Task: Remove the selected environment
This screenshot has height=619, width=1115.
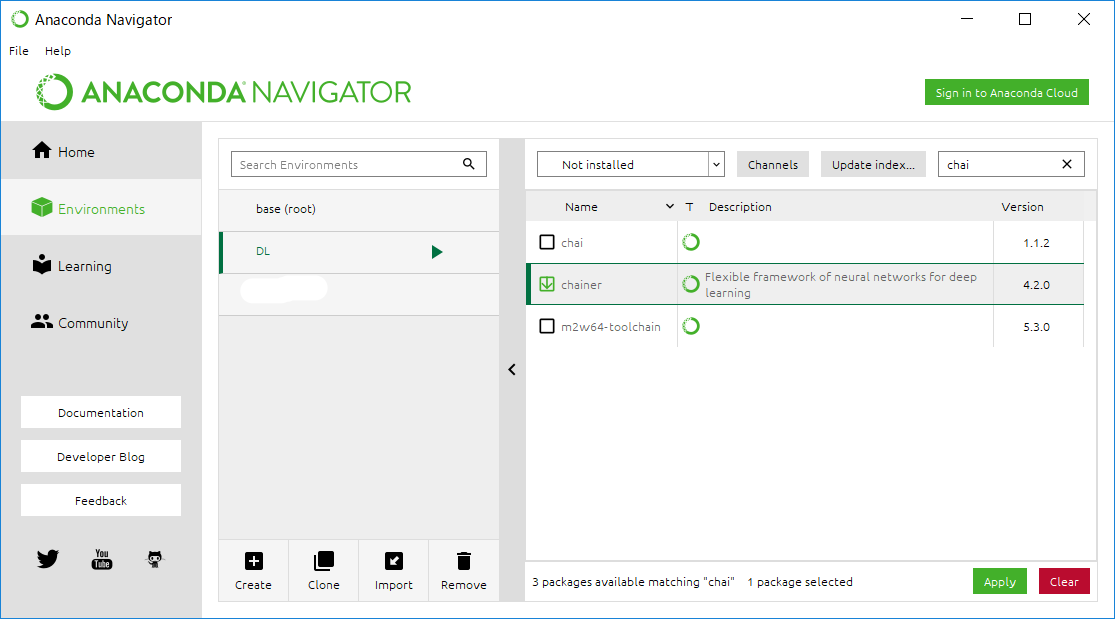Action: coord(463,568)
